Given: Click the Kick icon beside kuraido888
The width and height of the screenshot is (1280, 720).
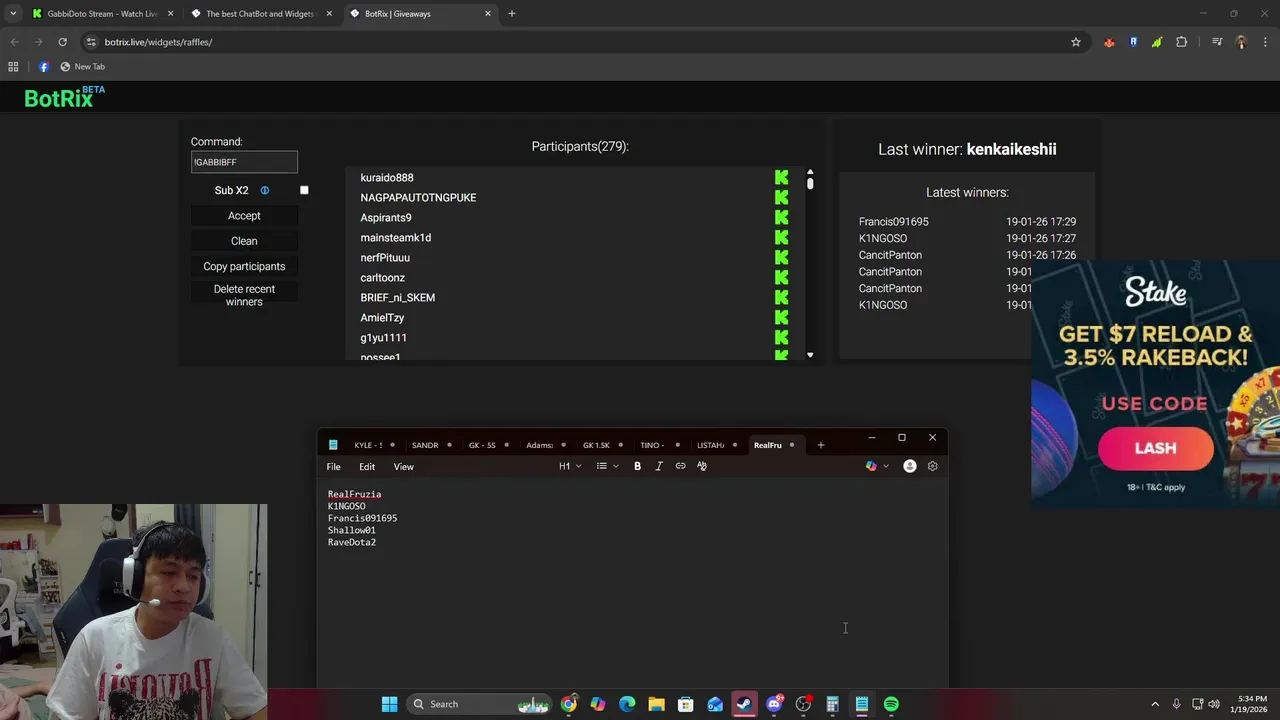Looking at the screenshot, I should pyautogui.click(x=781, y=177).
